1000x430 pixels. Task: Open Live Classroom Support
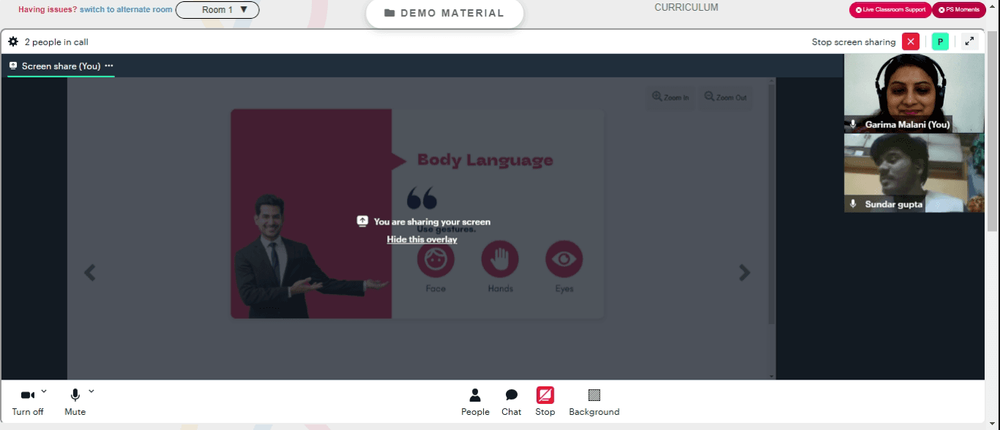tap(890, 10)
